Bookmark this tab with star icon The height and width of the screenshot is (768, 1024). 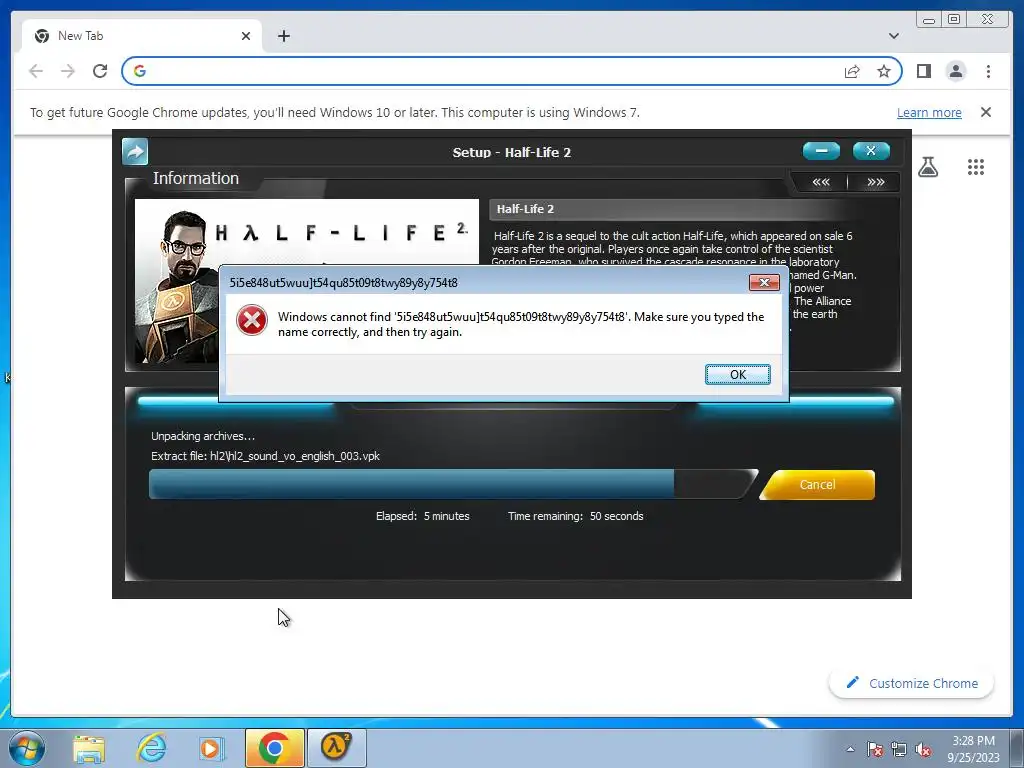884,71
